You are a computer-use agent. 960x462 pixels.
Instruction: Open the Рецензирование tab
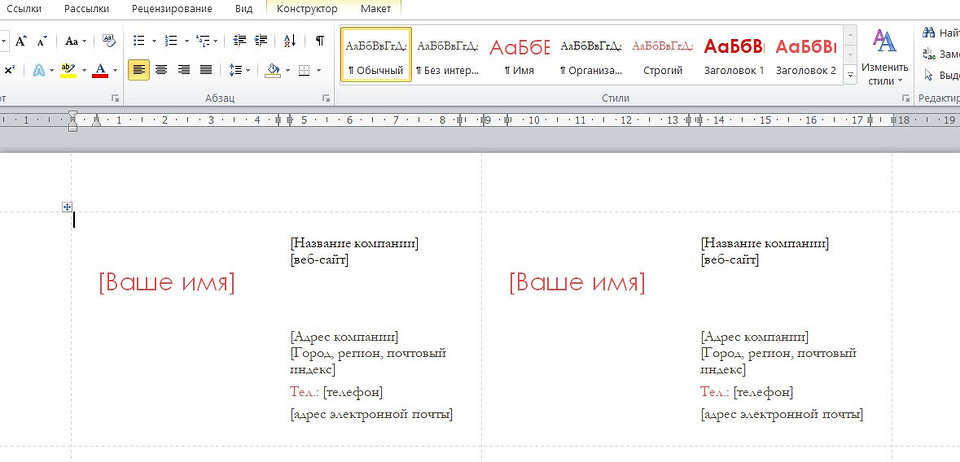[x=172, y=9]
